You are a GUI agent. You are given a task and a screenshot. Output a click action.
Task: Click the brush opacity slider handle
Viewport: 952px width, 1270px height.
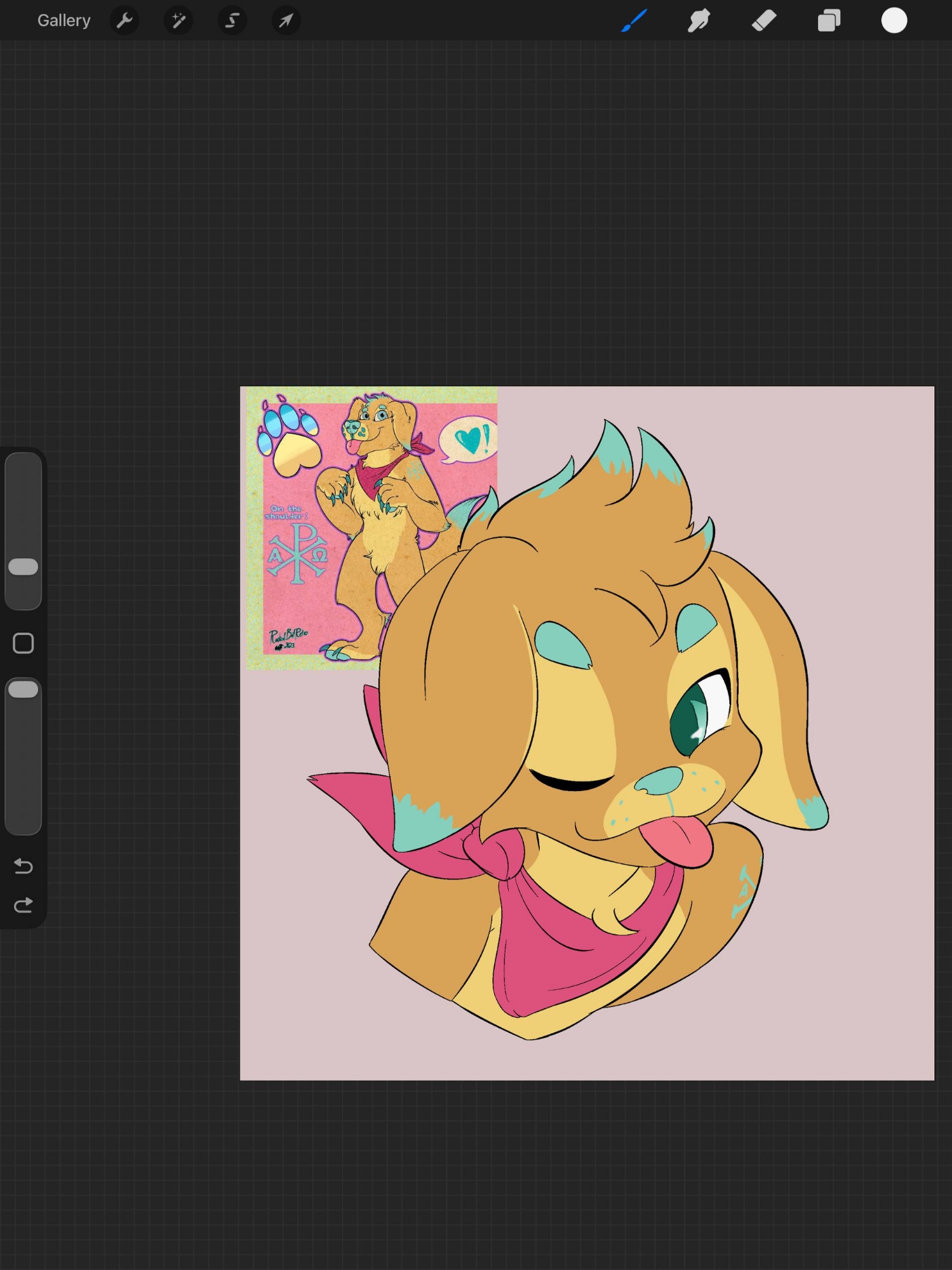coord(23,690)
